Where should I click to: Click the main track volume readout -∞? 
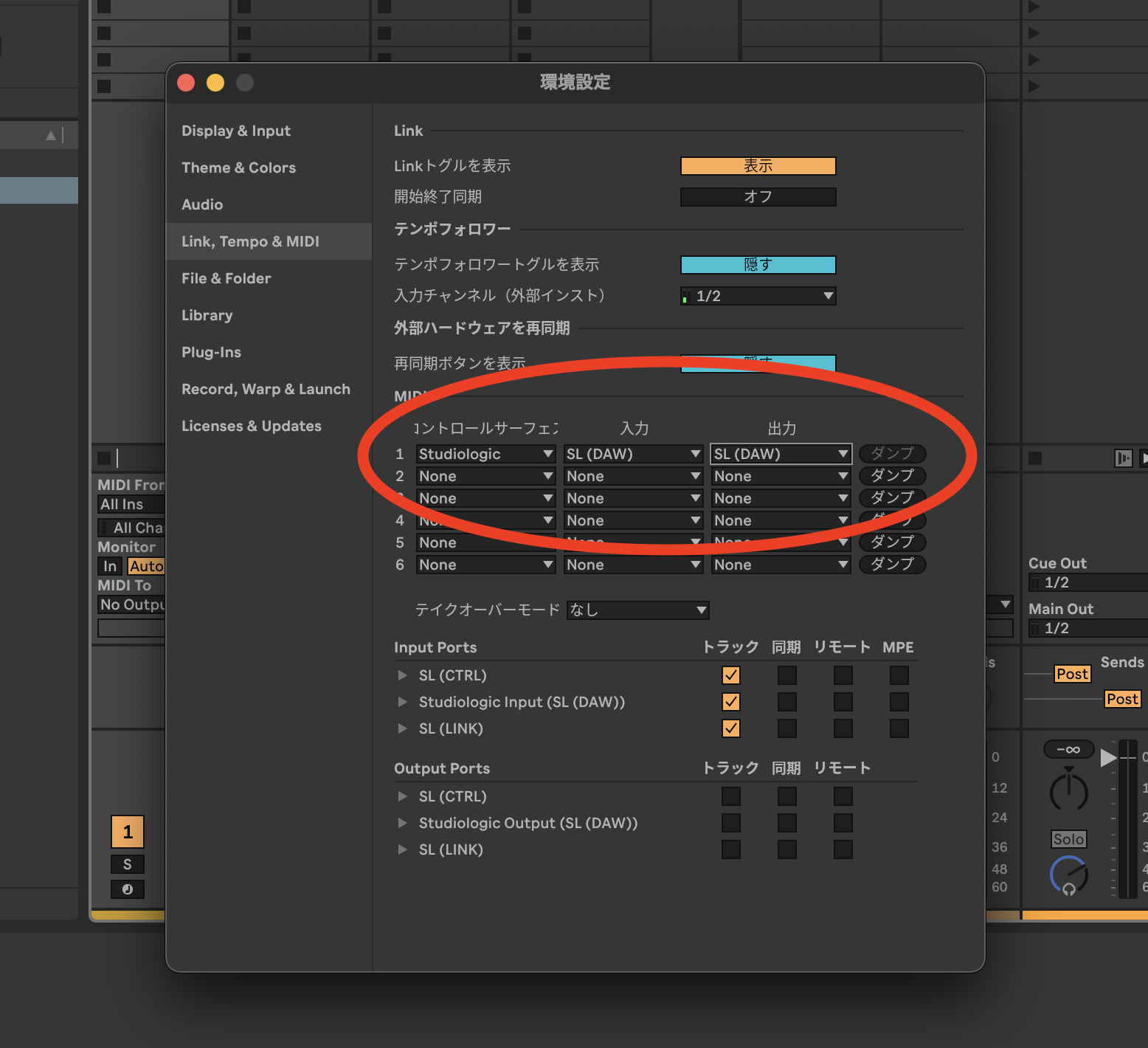(x=1068, y=750)
